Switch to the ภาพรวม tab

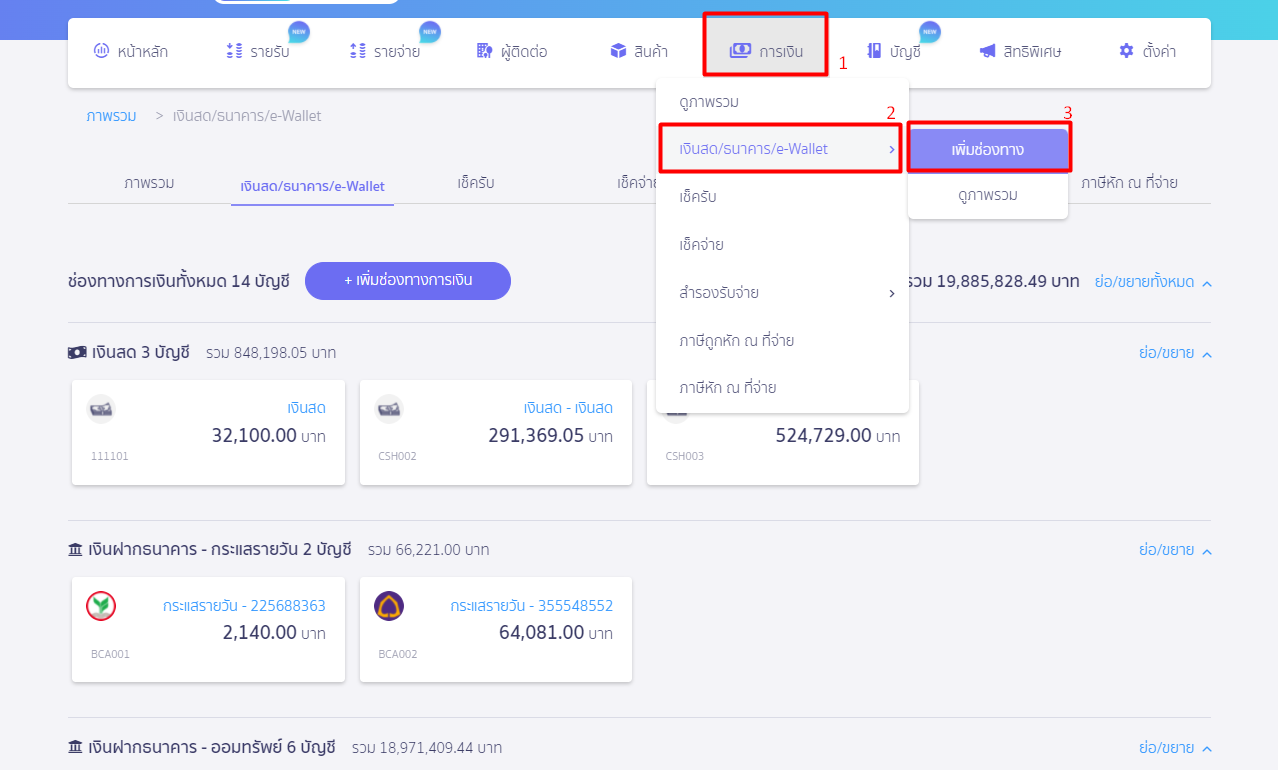coord(150,183)
